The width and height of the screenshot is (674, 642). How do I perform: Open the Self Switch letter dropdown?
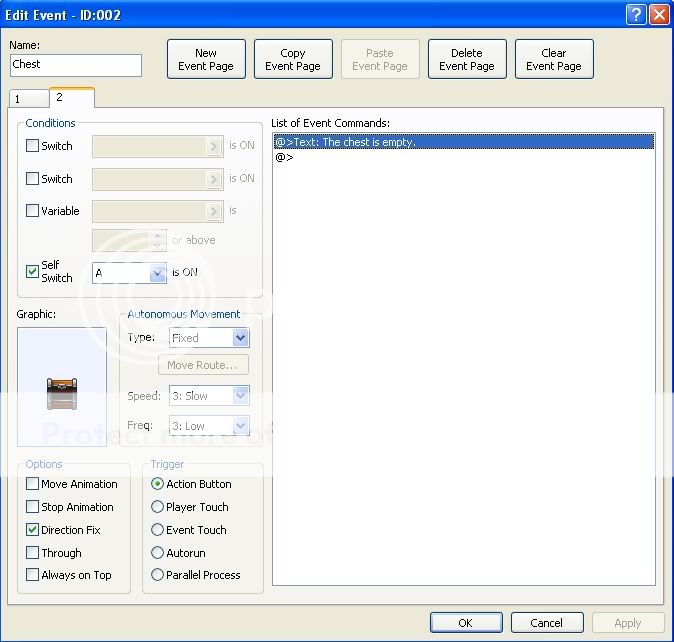pyautogui.click(x=157, y=273)
